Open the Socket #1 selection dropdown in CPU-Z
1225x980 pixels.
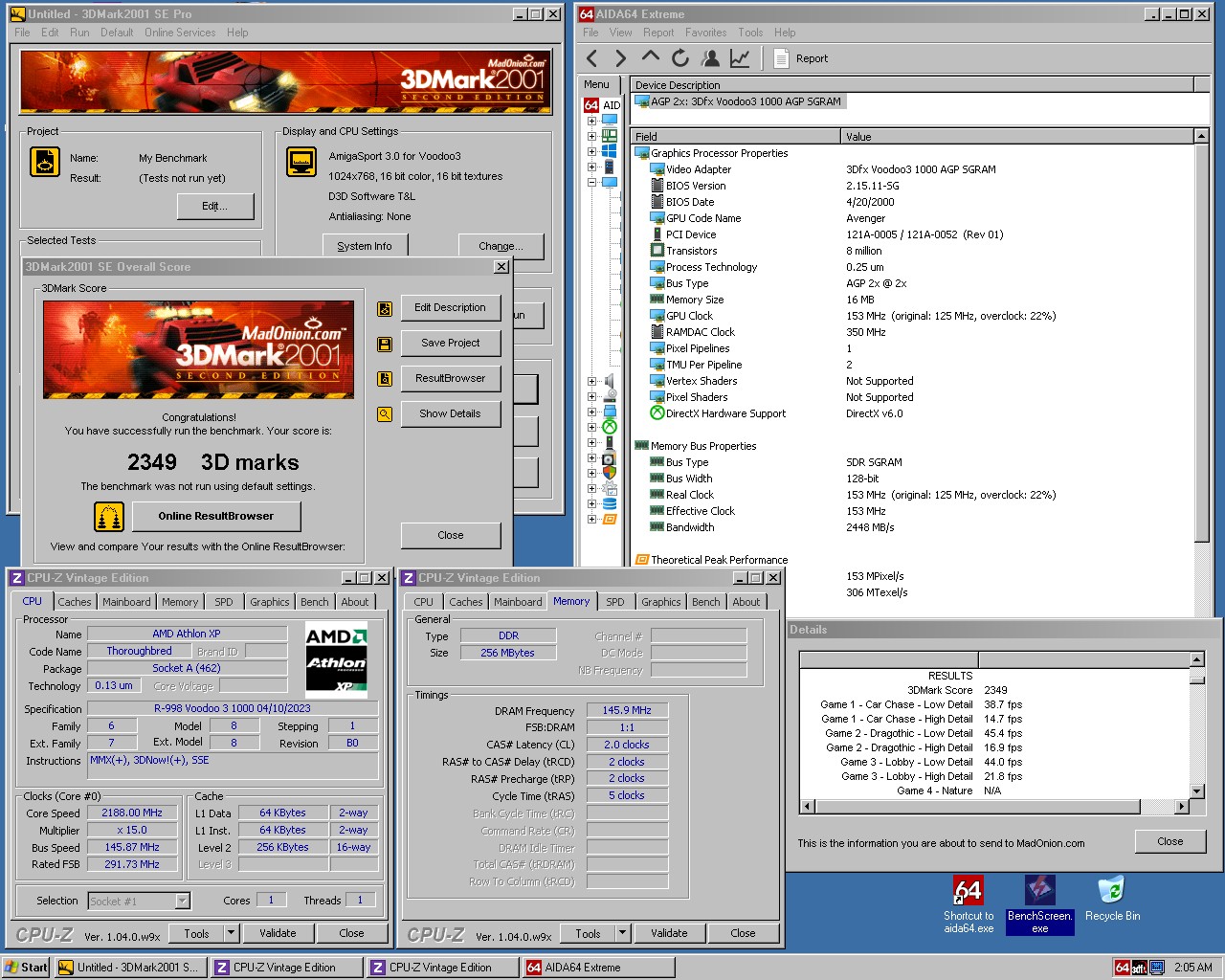183,901
